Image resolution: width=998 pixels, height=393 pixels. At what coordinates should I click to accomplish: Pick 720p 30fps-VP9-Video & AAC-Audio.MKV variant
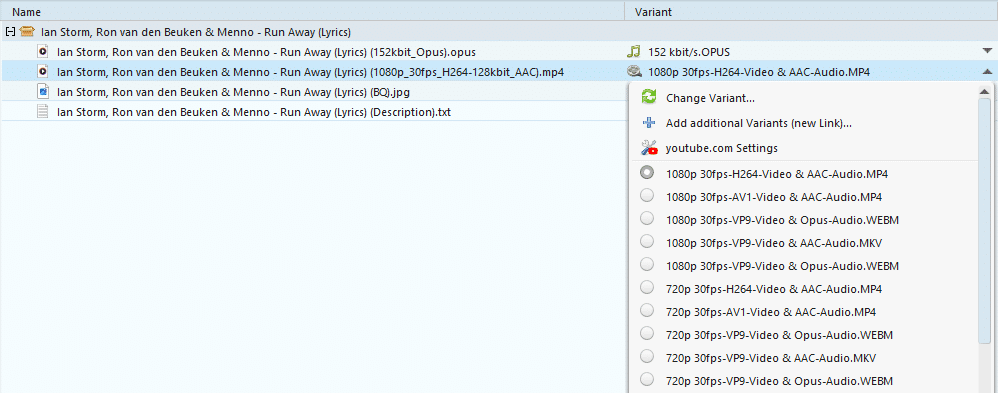click(x=770, y=358)
